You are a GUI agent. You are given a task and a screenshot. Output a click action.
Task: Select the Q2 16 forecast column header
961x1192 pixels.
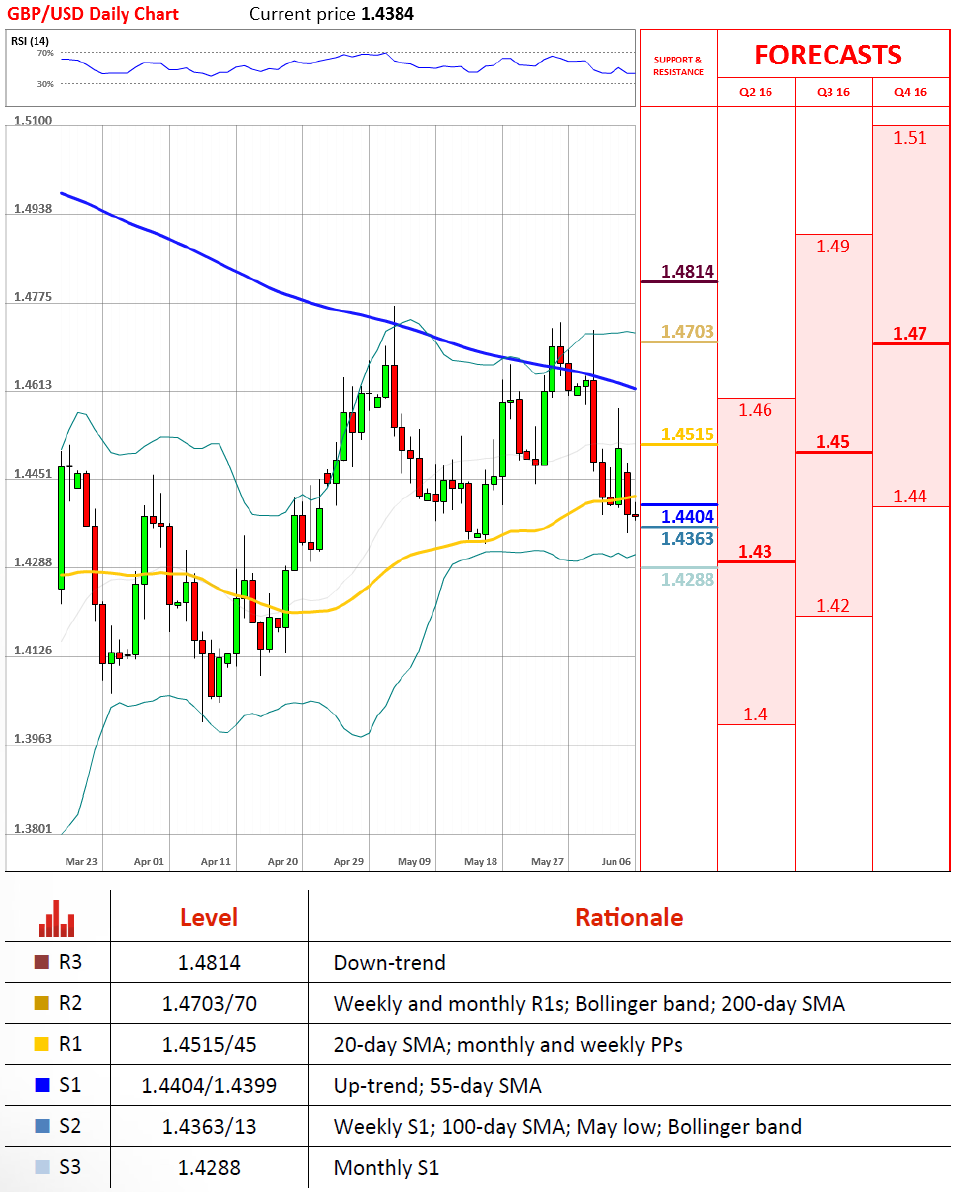pos(755,92)
